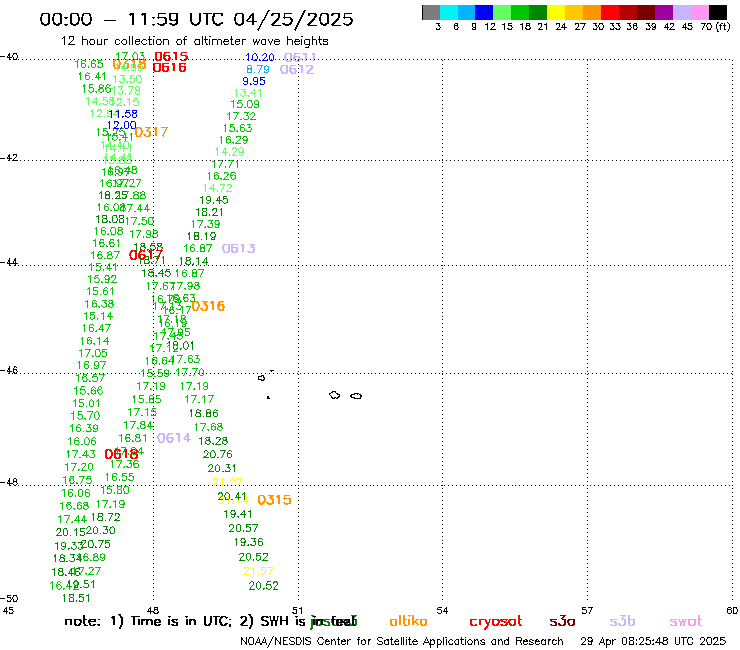Select the bright red color scale swatch
Image resolution: width=740 pixels, height=650 pixels.
pyautogui.click(x=610, y=12)
